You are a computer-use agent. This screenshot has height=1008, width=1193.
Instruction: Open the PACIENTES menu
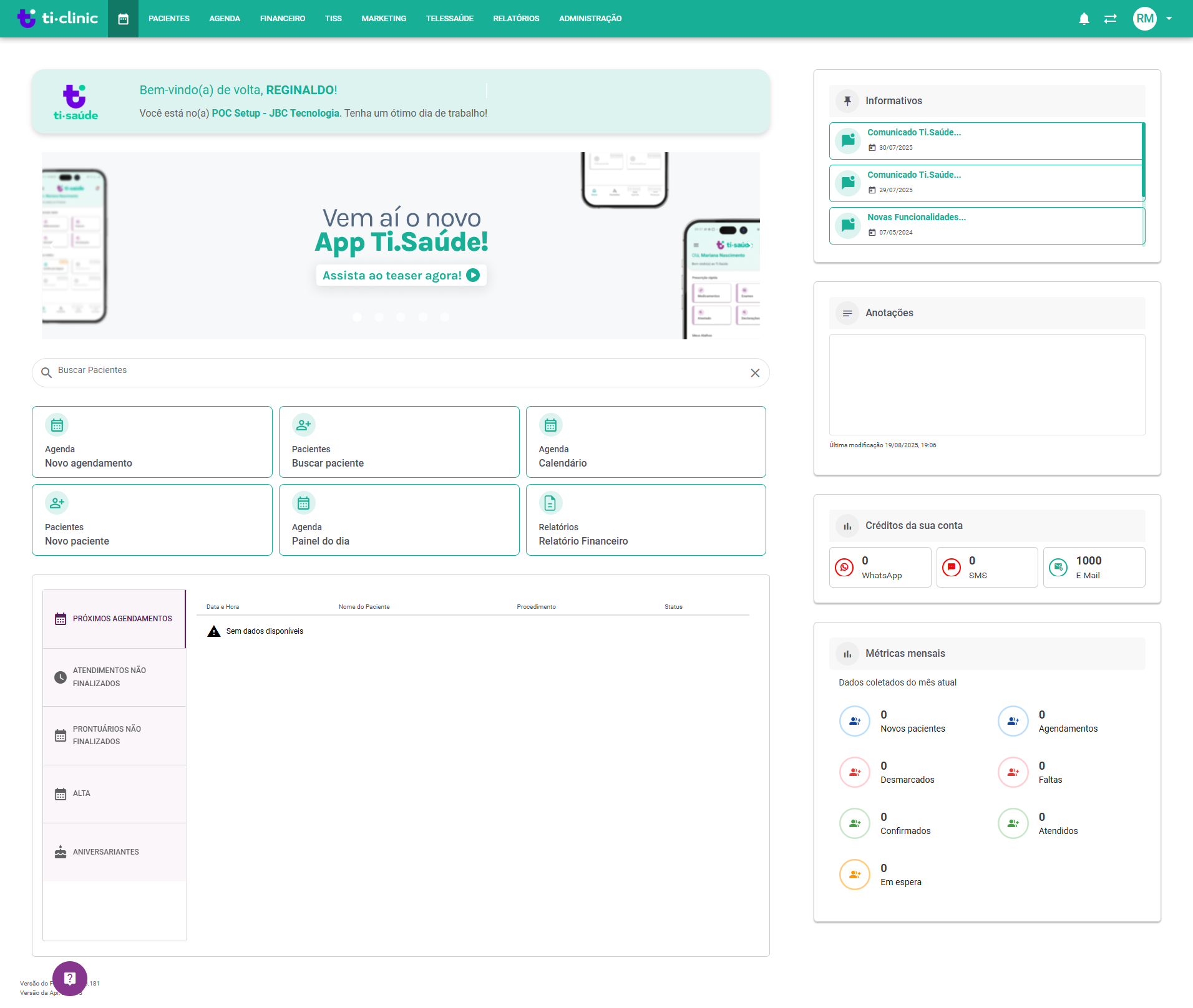pyautogui.click(x=169, y=19)
